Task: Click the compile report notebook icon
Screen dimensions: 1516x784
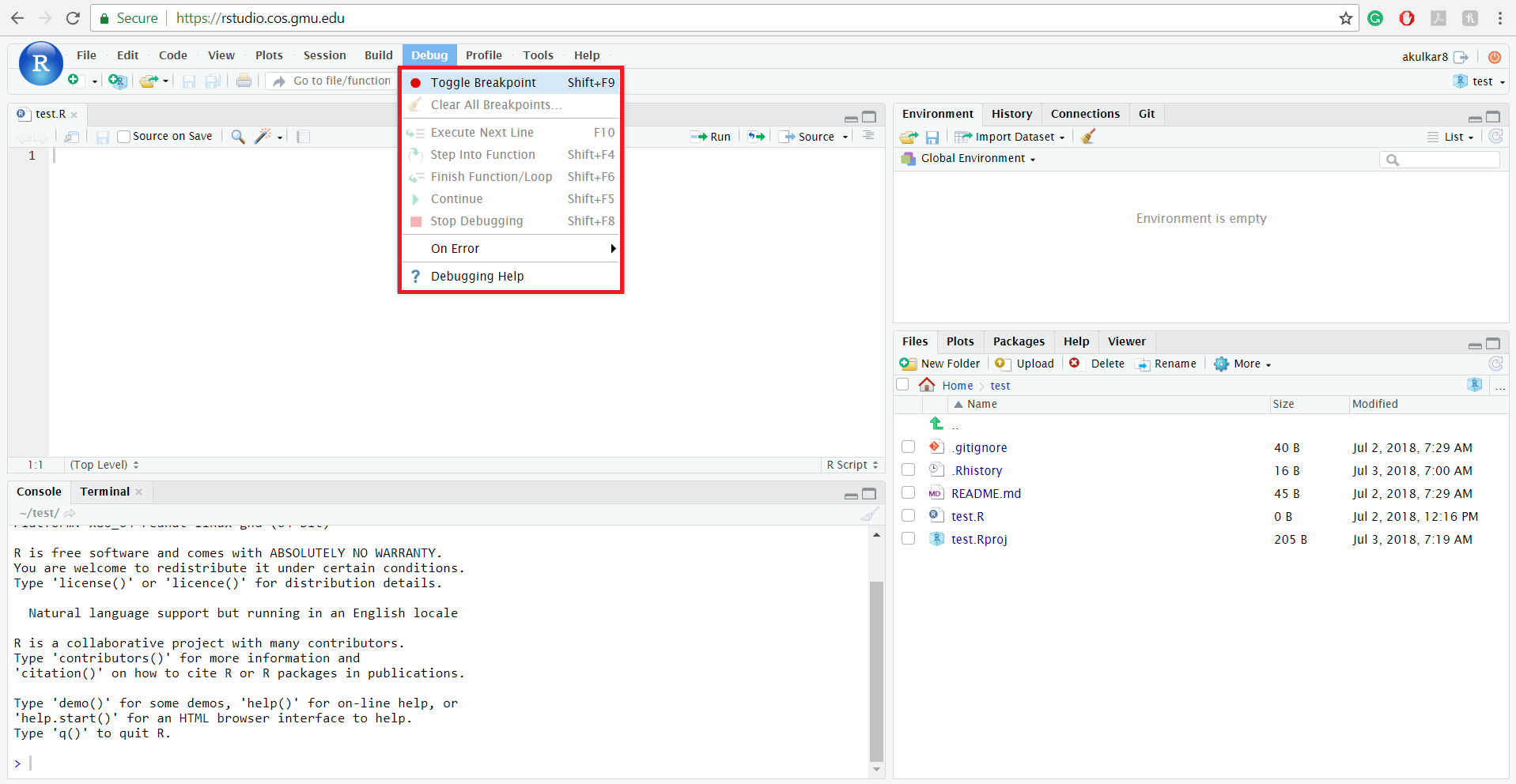Action: tap(303, 137)
